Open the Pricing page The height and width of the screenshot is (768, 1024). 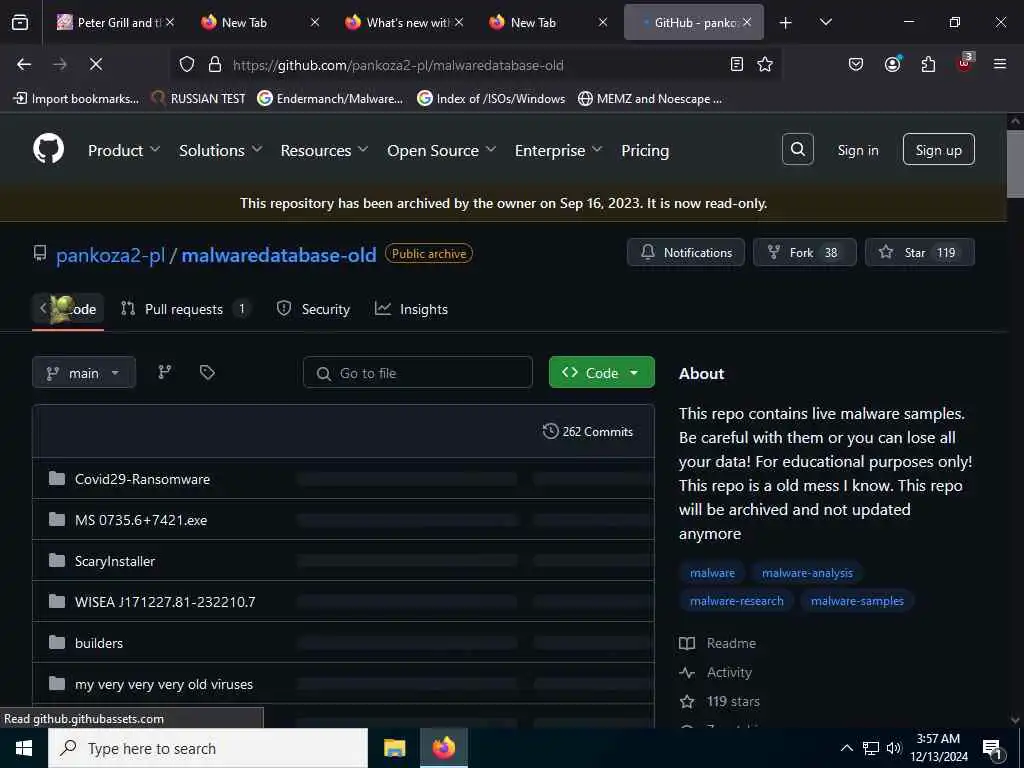point(645,150)
